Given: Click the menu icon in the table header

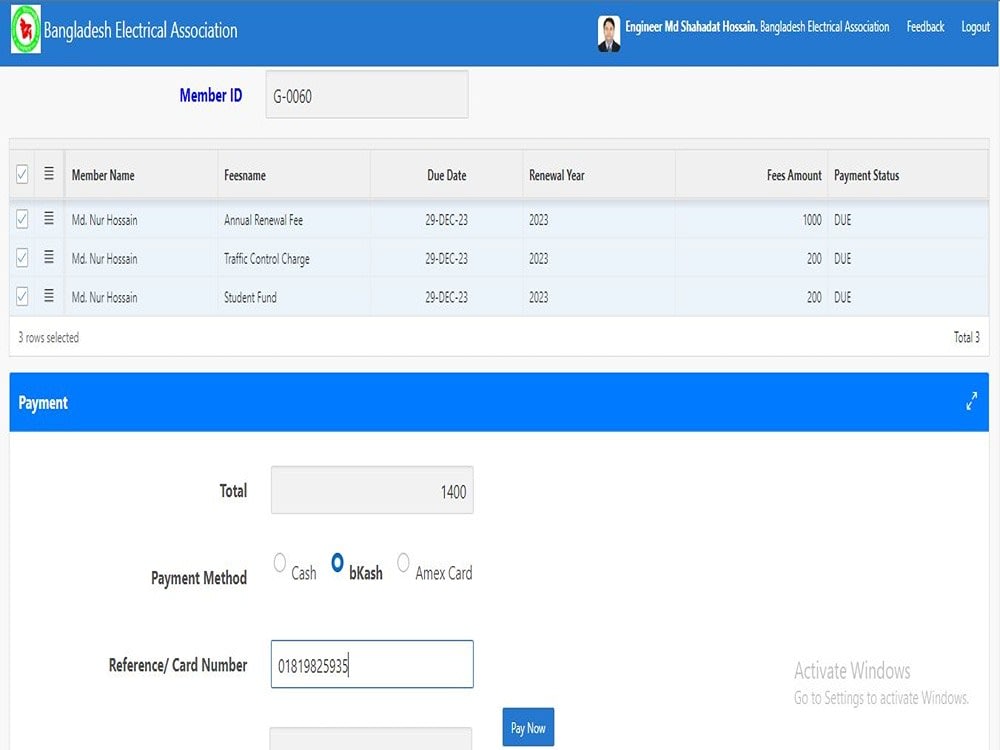Looking at the screenshot, I should point(48,173).
